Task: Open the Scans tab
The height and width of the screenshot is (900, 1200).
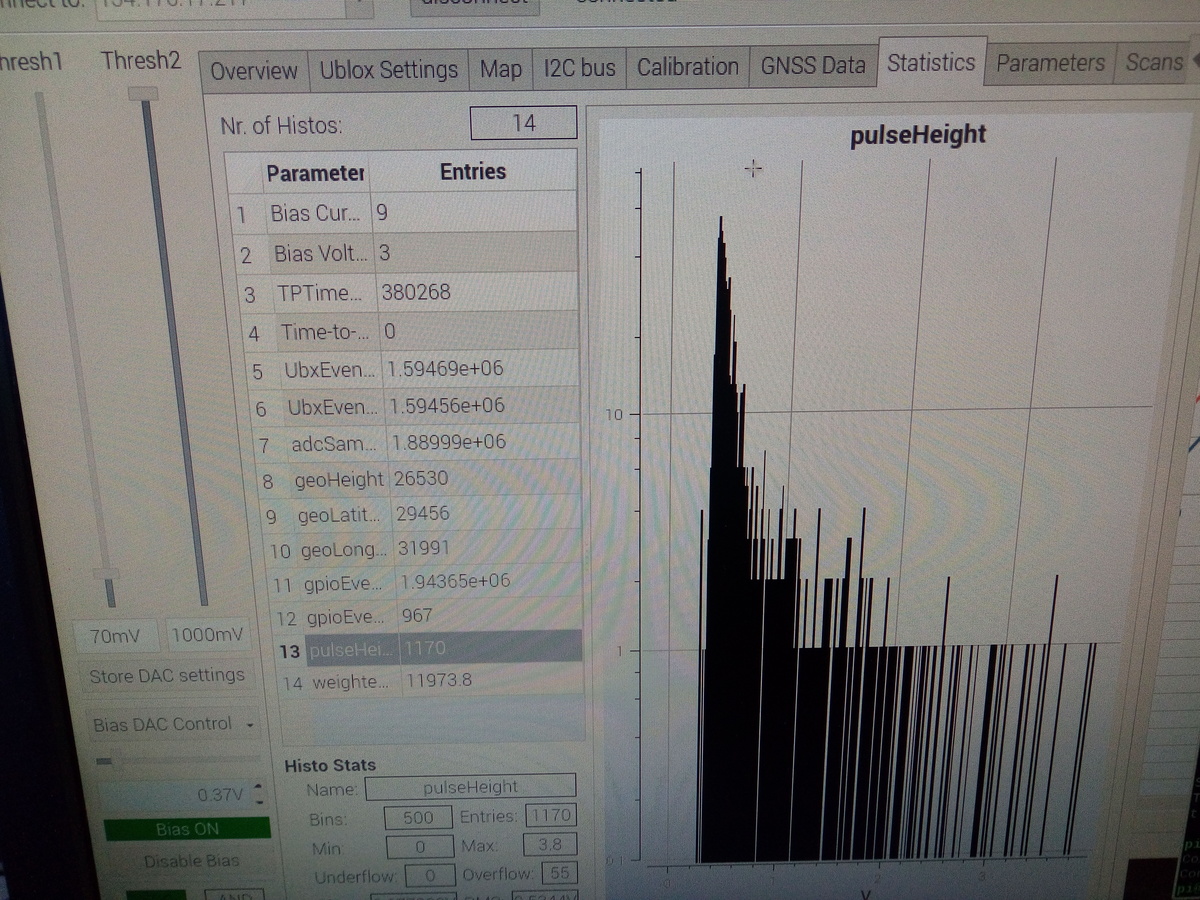Action: coord(1155,62)
